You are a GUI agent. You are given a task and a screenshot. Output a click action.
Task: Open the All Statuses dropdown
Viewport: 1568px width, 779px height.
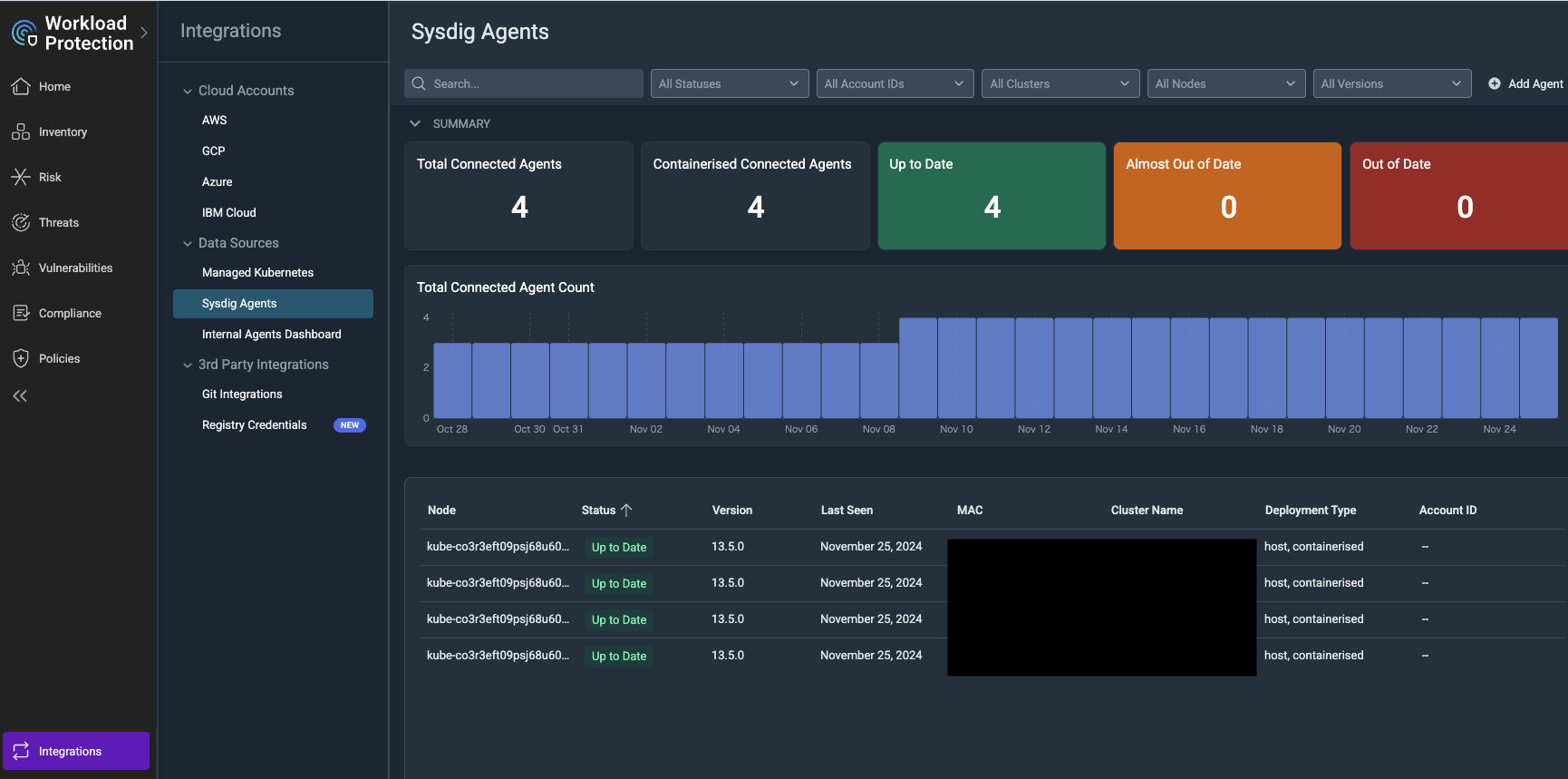(730, 83)
